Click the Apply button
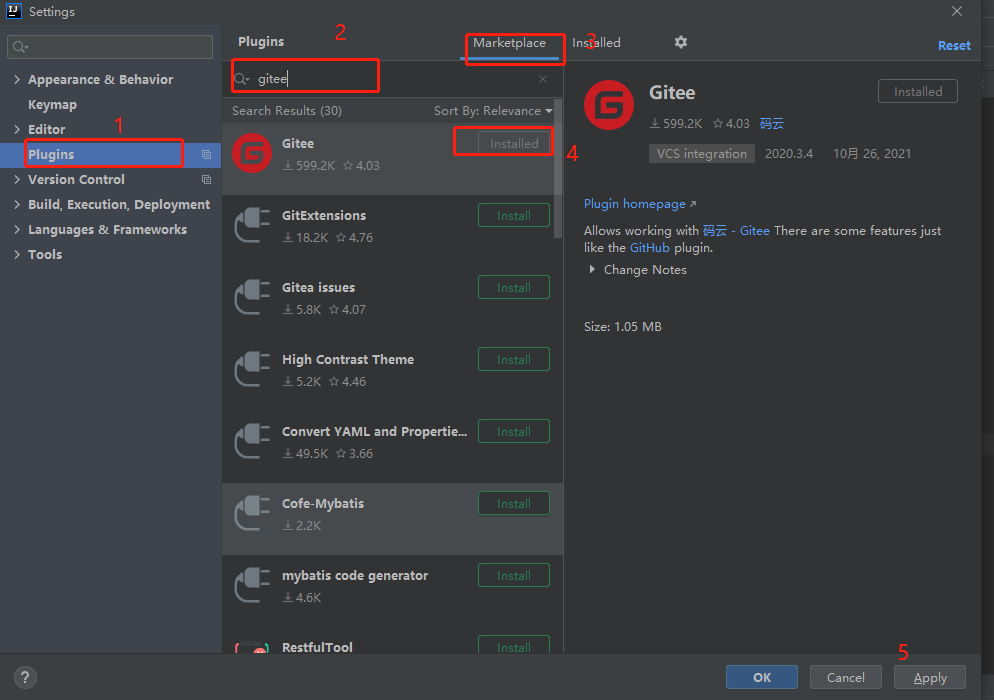The image size is (994, 700). (x=929, y=677)
